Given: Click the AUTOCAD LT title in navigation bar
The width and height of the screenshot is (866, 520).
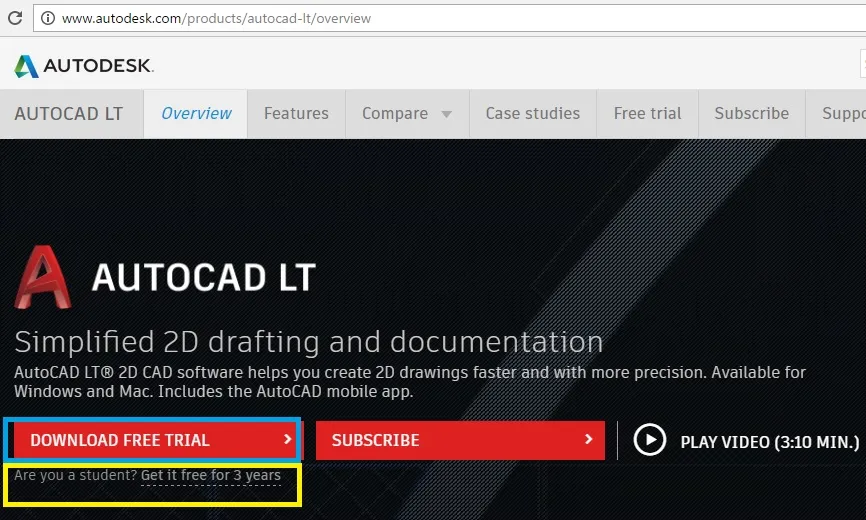Looking at the screenshot, I should pyautogui.click(x=69, y=114).
